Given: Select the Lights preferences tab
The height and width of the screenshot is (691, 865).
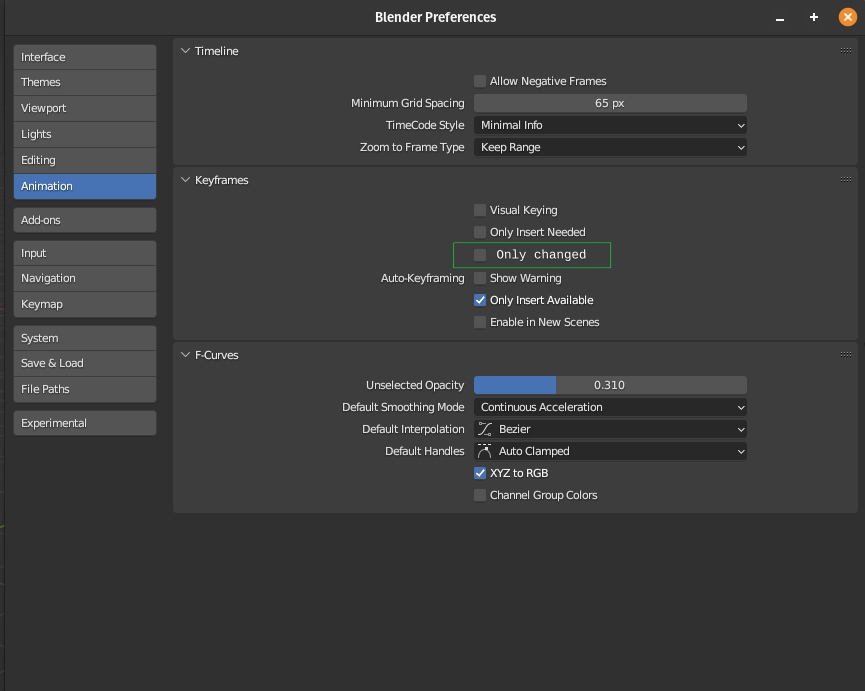Looking at the screenshot, I should click(85, 134).
